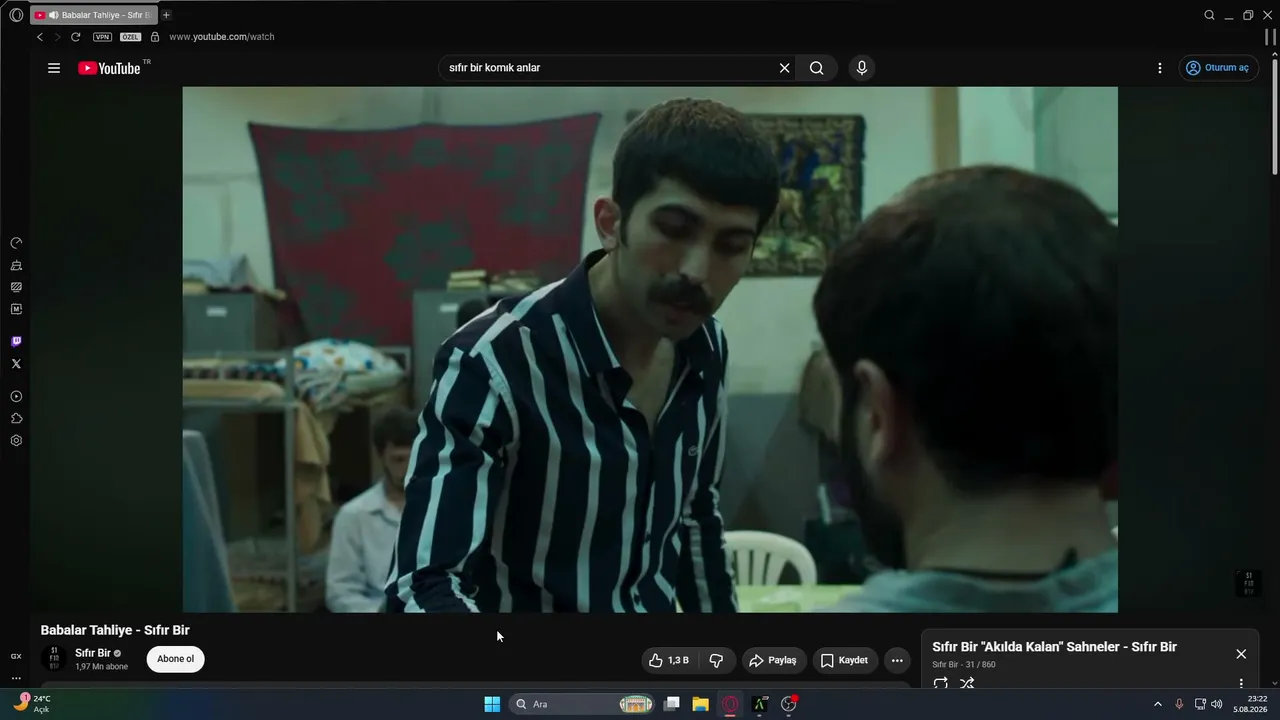The height and width of the screenshot is (720, 1280).
Task: Save the video with Kaydet
Action: (844, 660)
